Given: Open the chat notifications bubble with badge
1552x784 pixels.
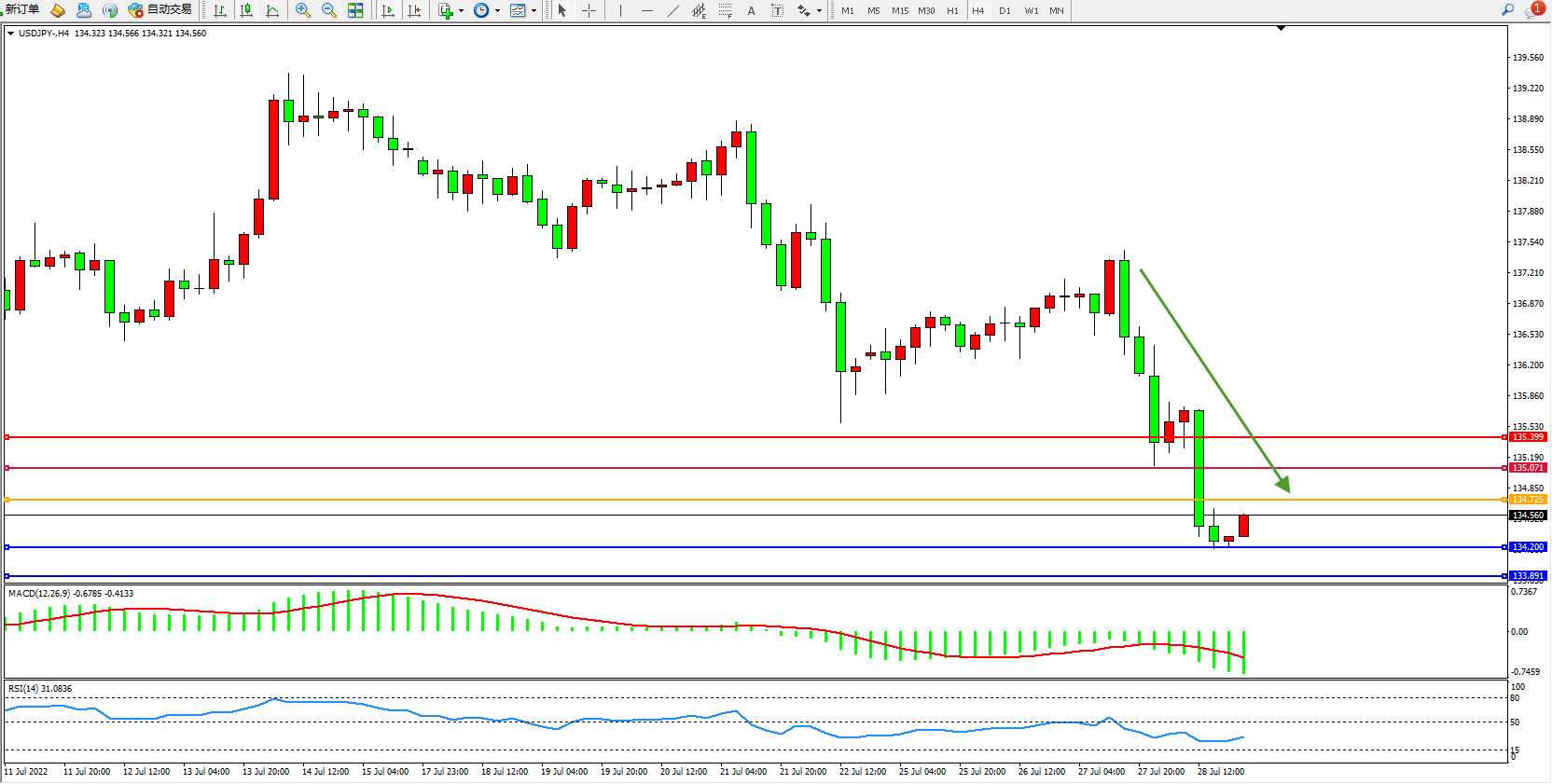Looking at the screenshot, I should [x=1533, y=10].
